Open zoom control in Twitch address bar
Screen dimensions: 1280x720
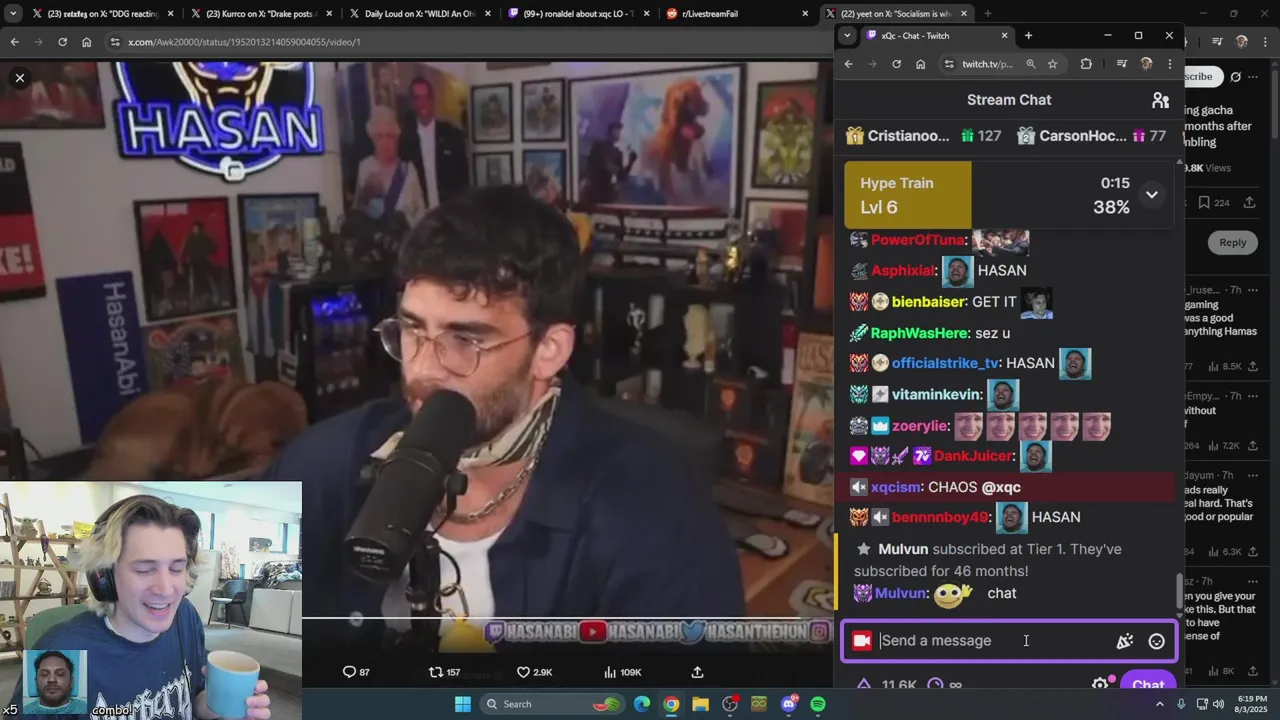tap(1030, 64)
